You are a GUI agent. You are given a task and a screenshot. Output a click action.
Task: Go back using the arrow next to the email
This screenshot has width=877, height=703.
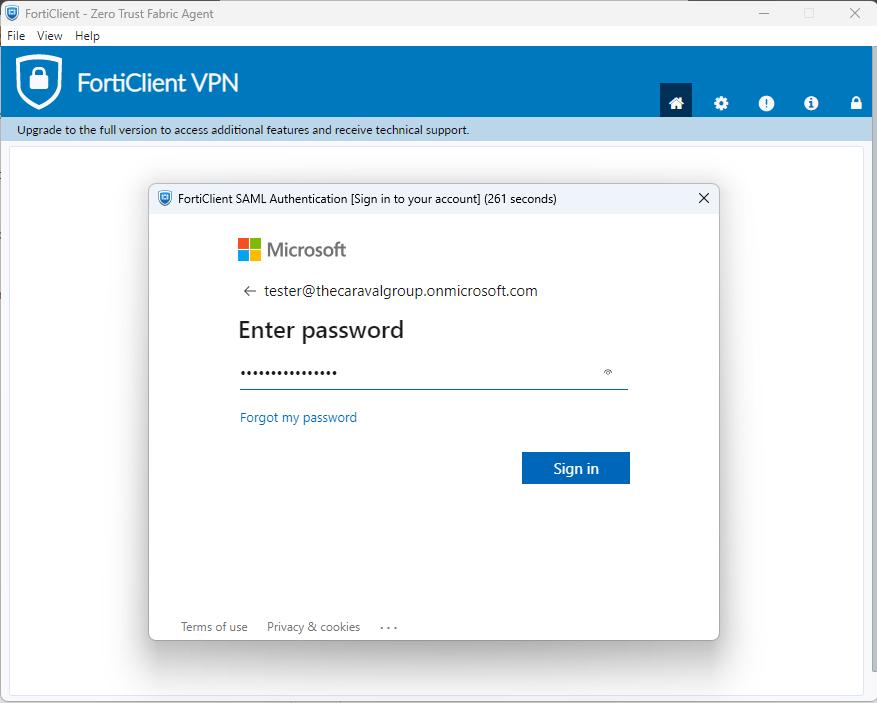(249, 291)
